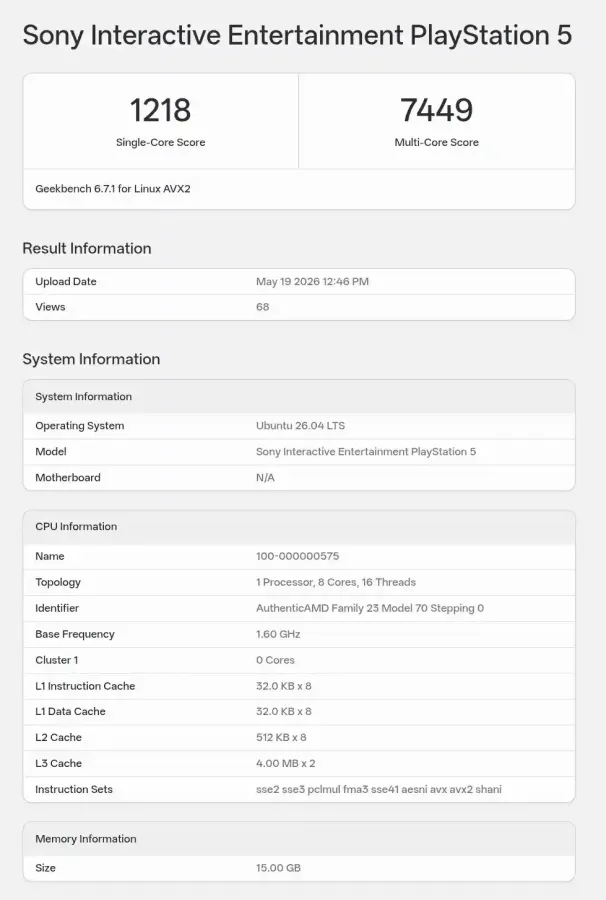Click the 'Topology' row label
Viewport: 606px width, 900px height.
58,582
